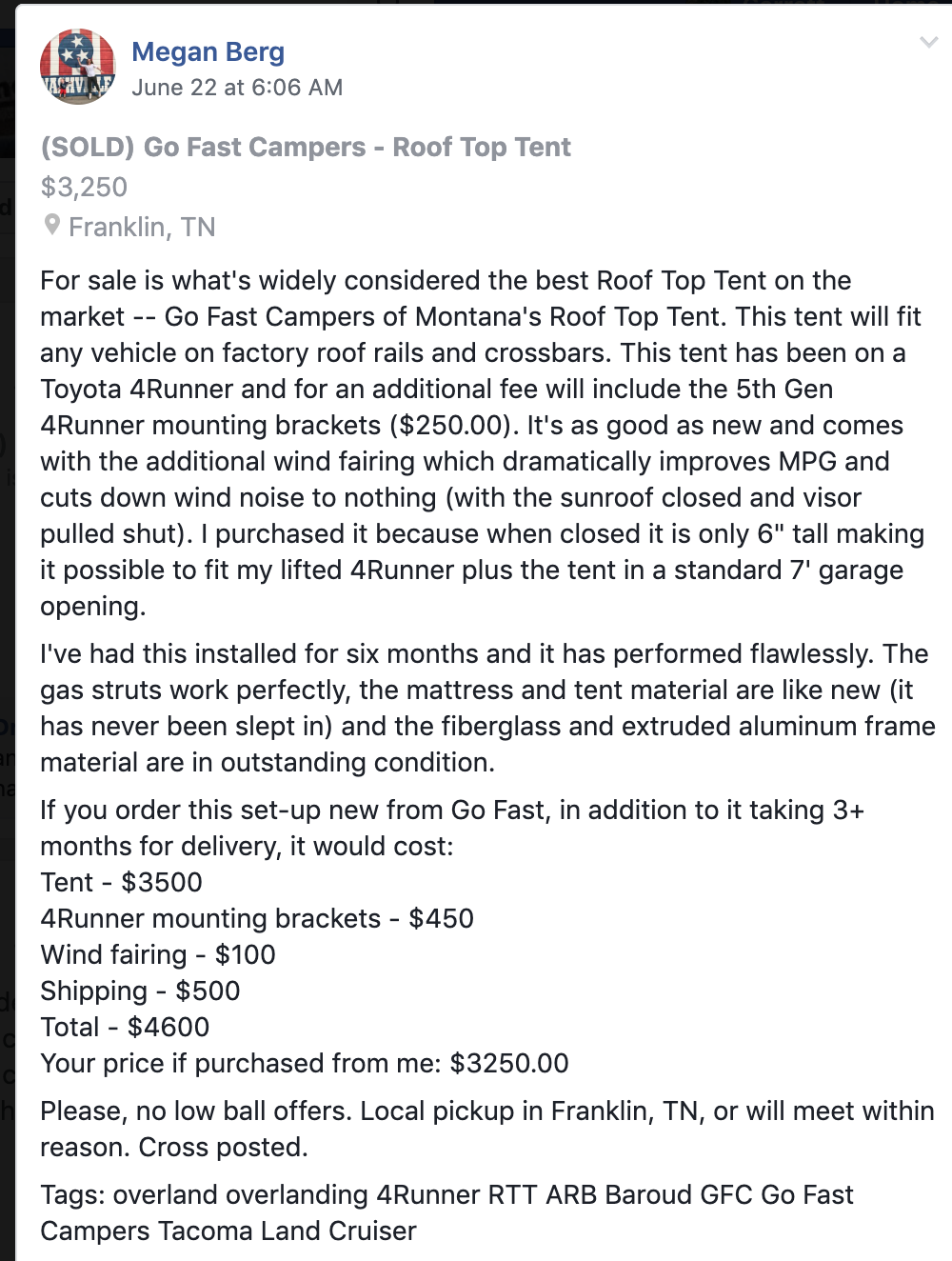Screen dimensions: 952x1261
Task: Click the 'If you order this set-up' line
Action: coord(452,811)
